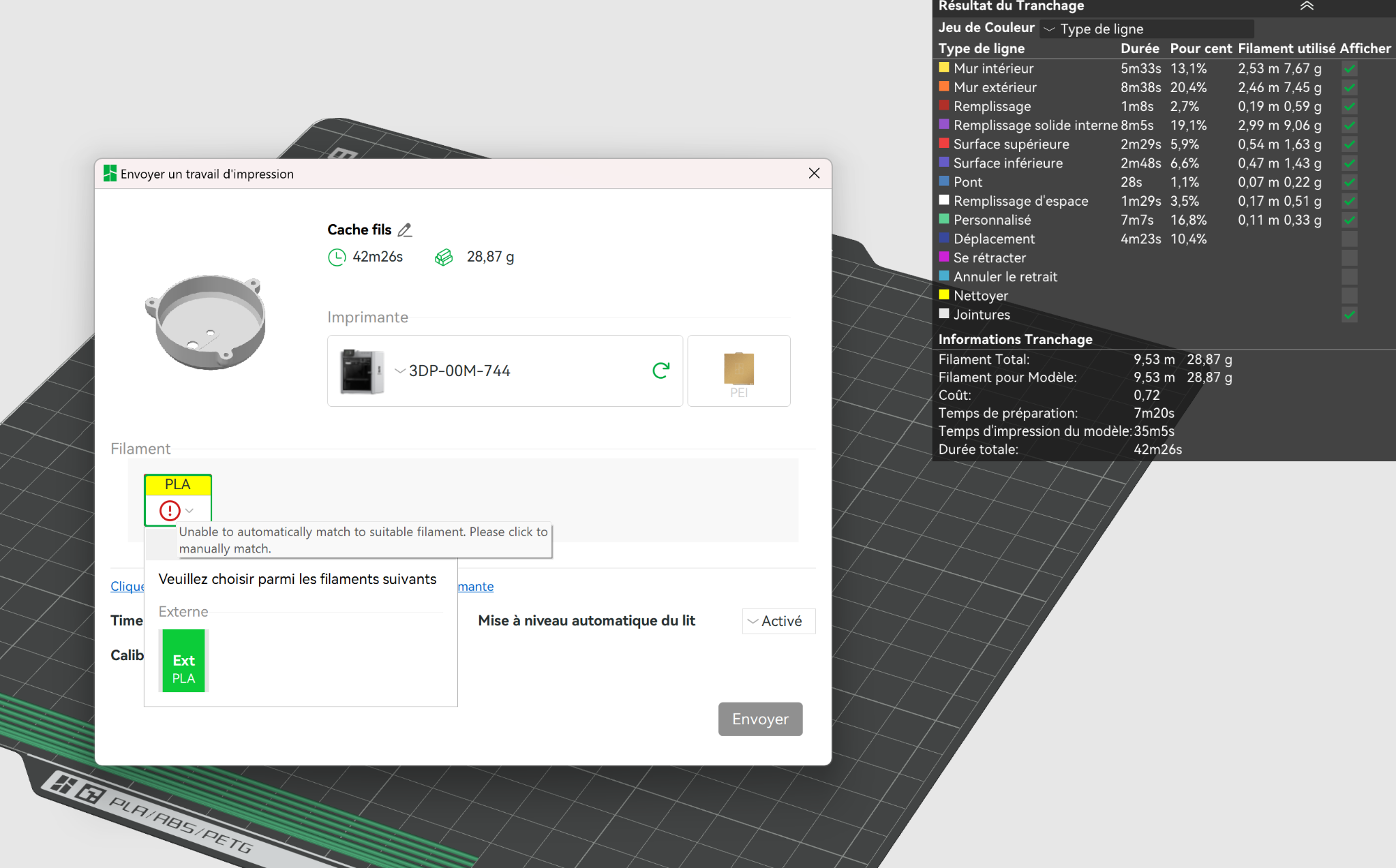The image size is (1396, 868).
Task: Select the PEI build plate icon
Action: tap(739, 371)
